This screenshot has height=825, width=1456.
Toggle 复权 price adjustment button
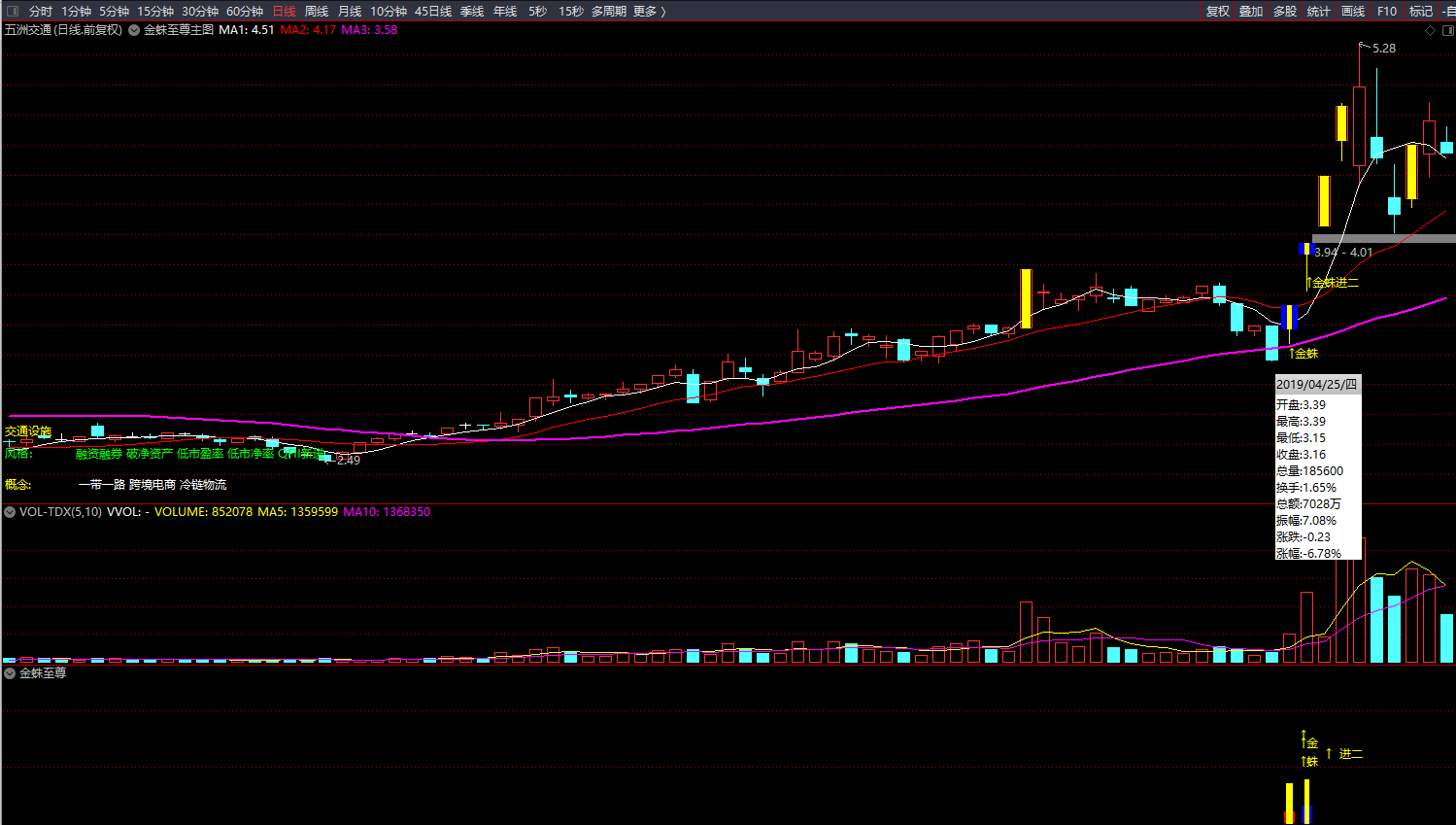point(1217,12)
